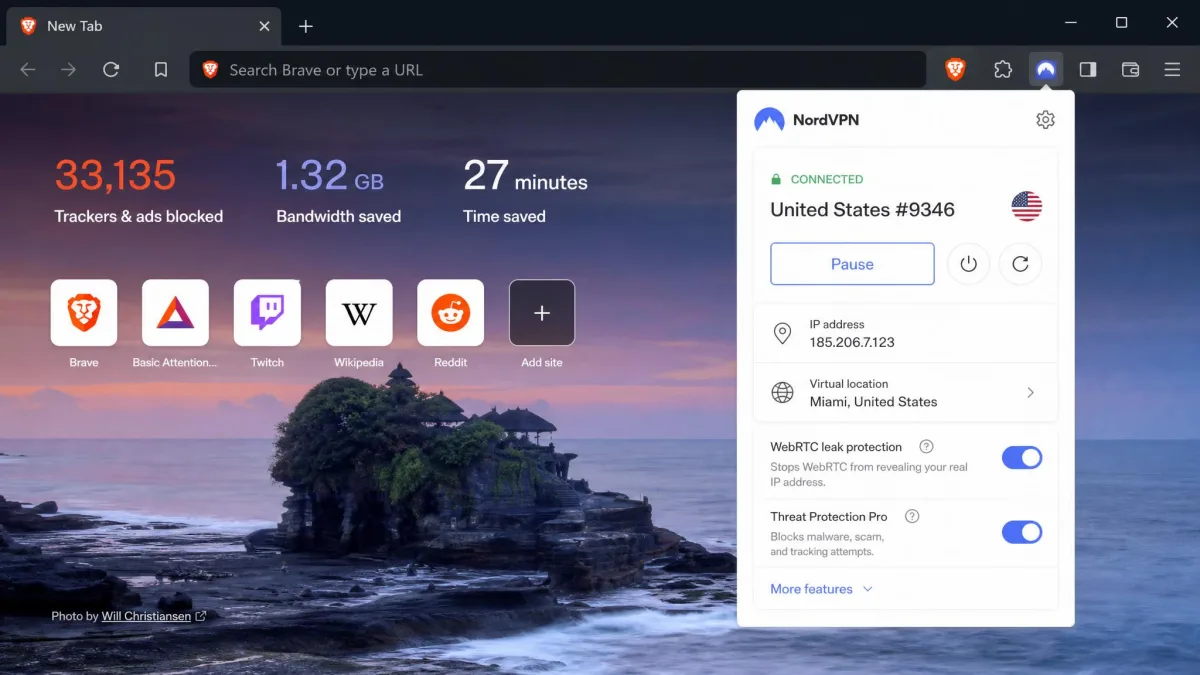Open Virtual location chevron arrow
This screenshot has width=1200, height=675.
pos(1031,393)
